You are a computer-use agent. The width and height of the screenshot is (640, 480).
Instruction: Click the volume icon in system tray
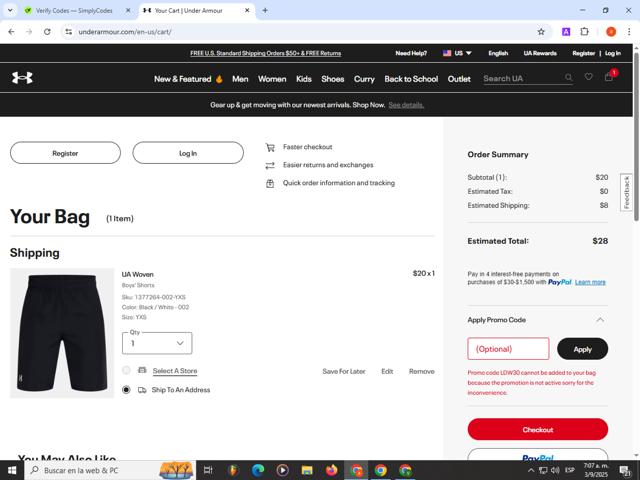click(555, 470)
